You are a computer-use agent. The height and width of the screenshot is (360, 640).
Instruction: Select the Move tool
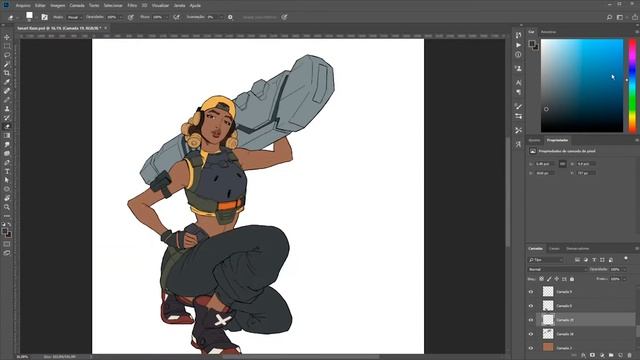(x=7, y=37)
